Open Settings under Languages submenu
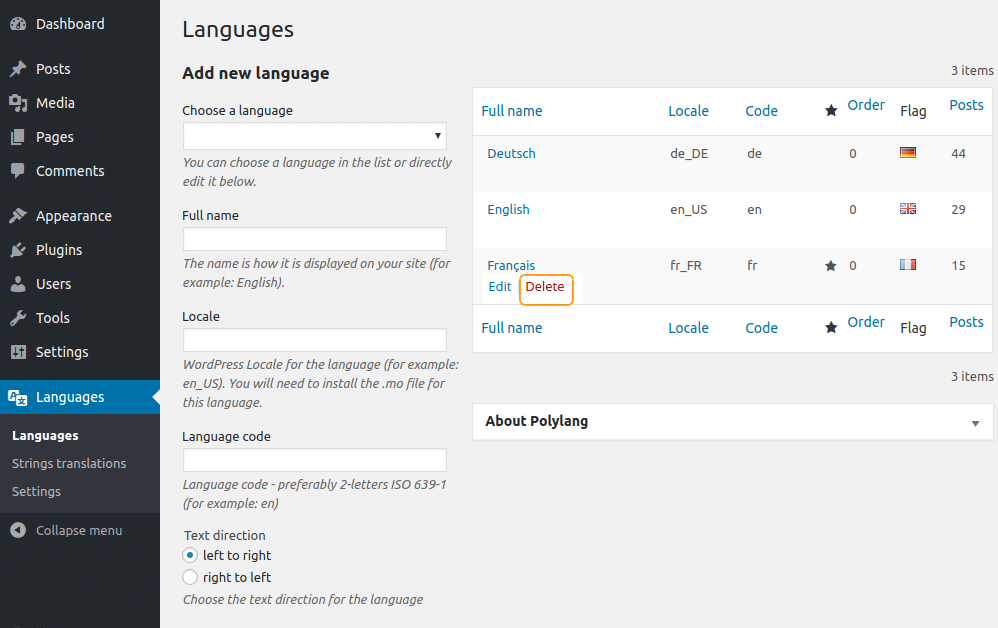998x628 pixels. 36,491
